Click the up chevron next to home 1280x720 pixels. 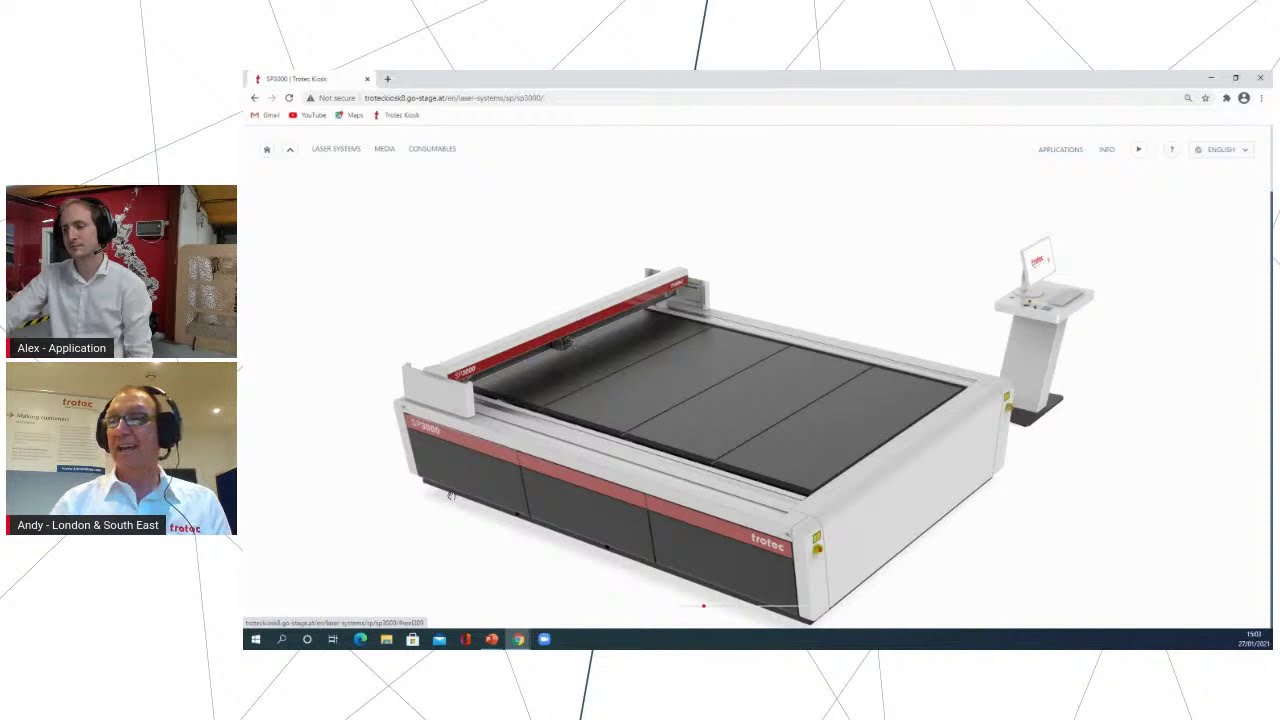pos(290,149)
